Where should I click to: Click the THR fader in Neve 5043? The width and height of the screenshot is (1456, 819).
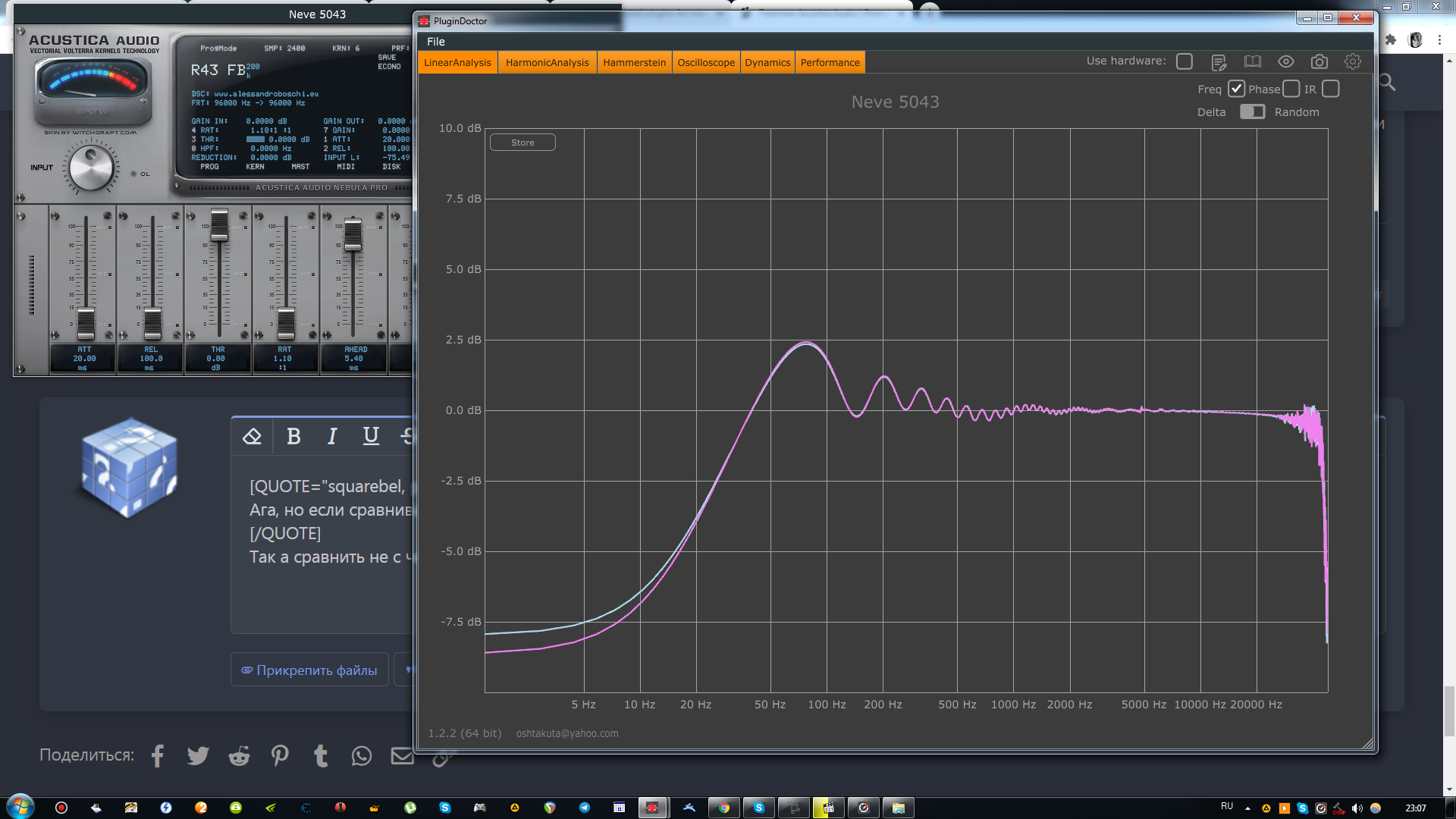tap(219, 225)
